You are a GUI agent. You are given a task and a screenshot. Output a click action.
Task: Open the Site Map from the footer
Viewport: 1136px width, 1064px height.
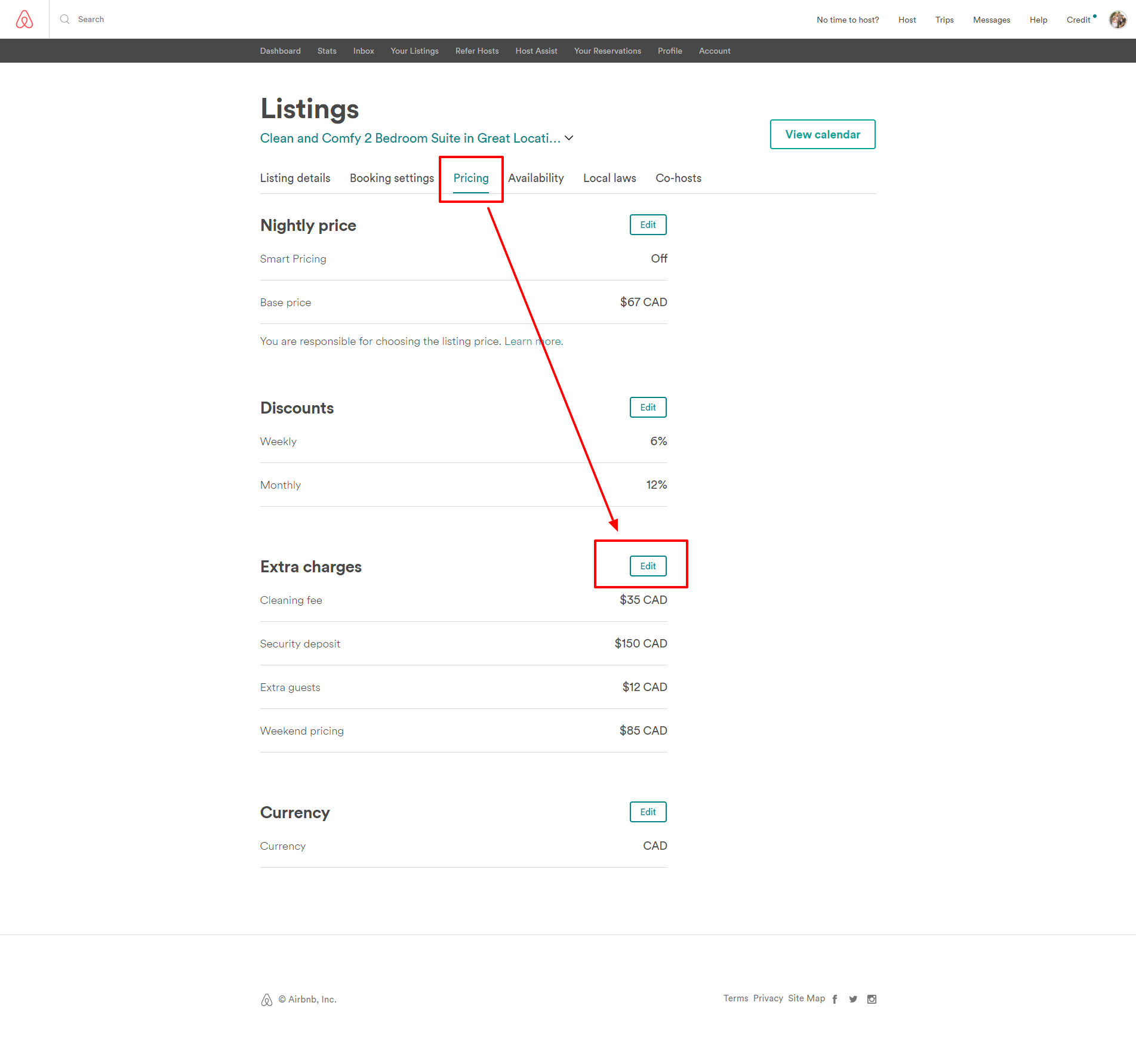pyautogui.click(x=806, y=998)
